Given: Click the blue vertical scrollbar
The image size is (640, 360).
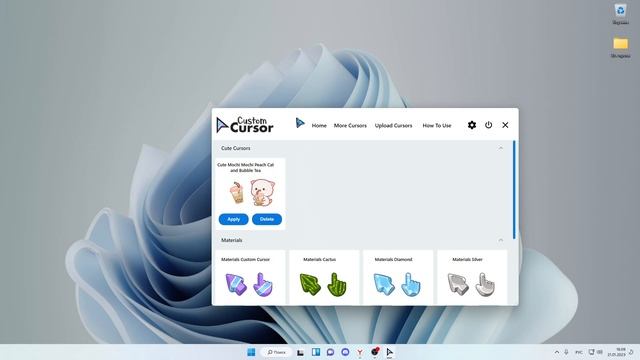Looking at the screenshot, I should point(514,190).
